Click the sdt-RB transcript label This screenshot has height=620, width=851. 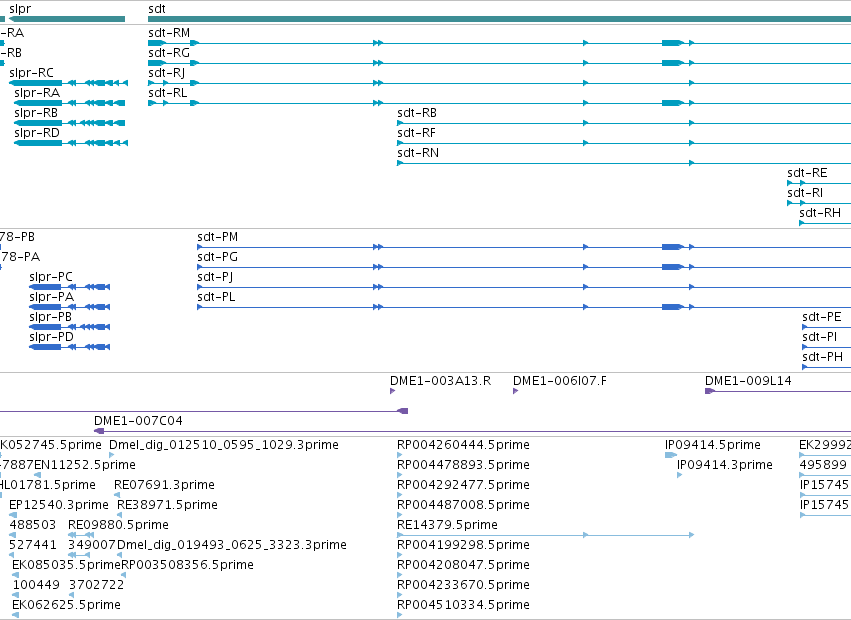[x=417, y=113]
